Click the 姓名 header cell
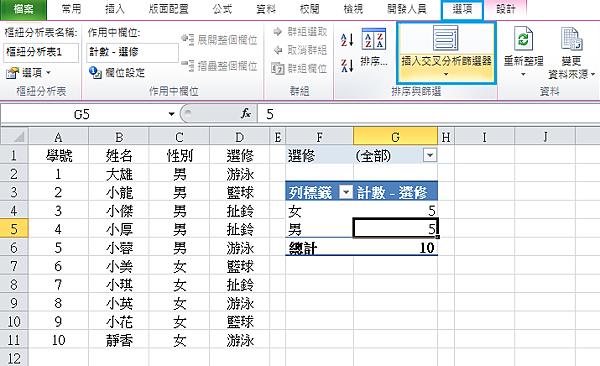Screen dimensions: 600x366 119,155
